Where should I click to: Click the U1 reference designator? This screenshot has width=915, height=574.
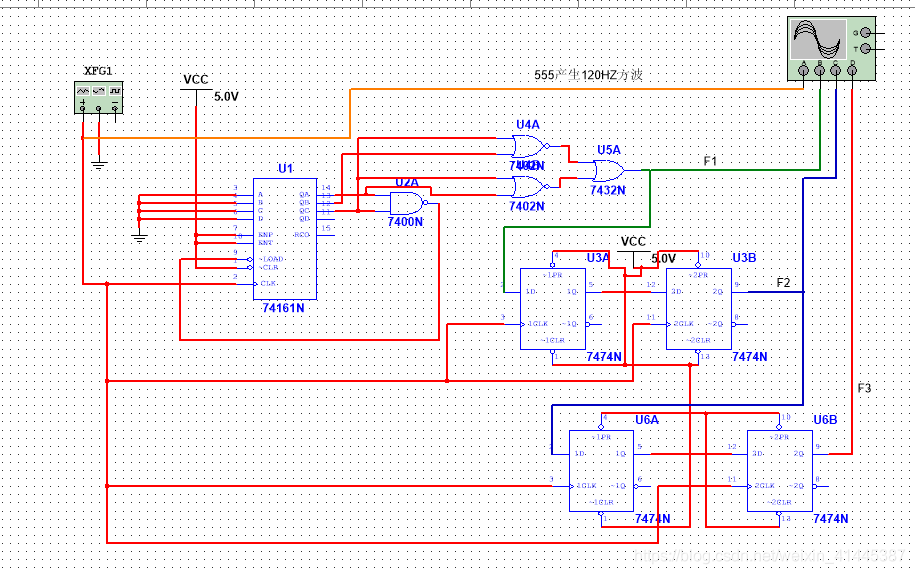click(x=285, y=169)
